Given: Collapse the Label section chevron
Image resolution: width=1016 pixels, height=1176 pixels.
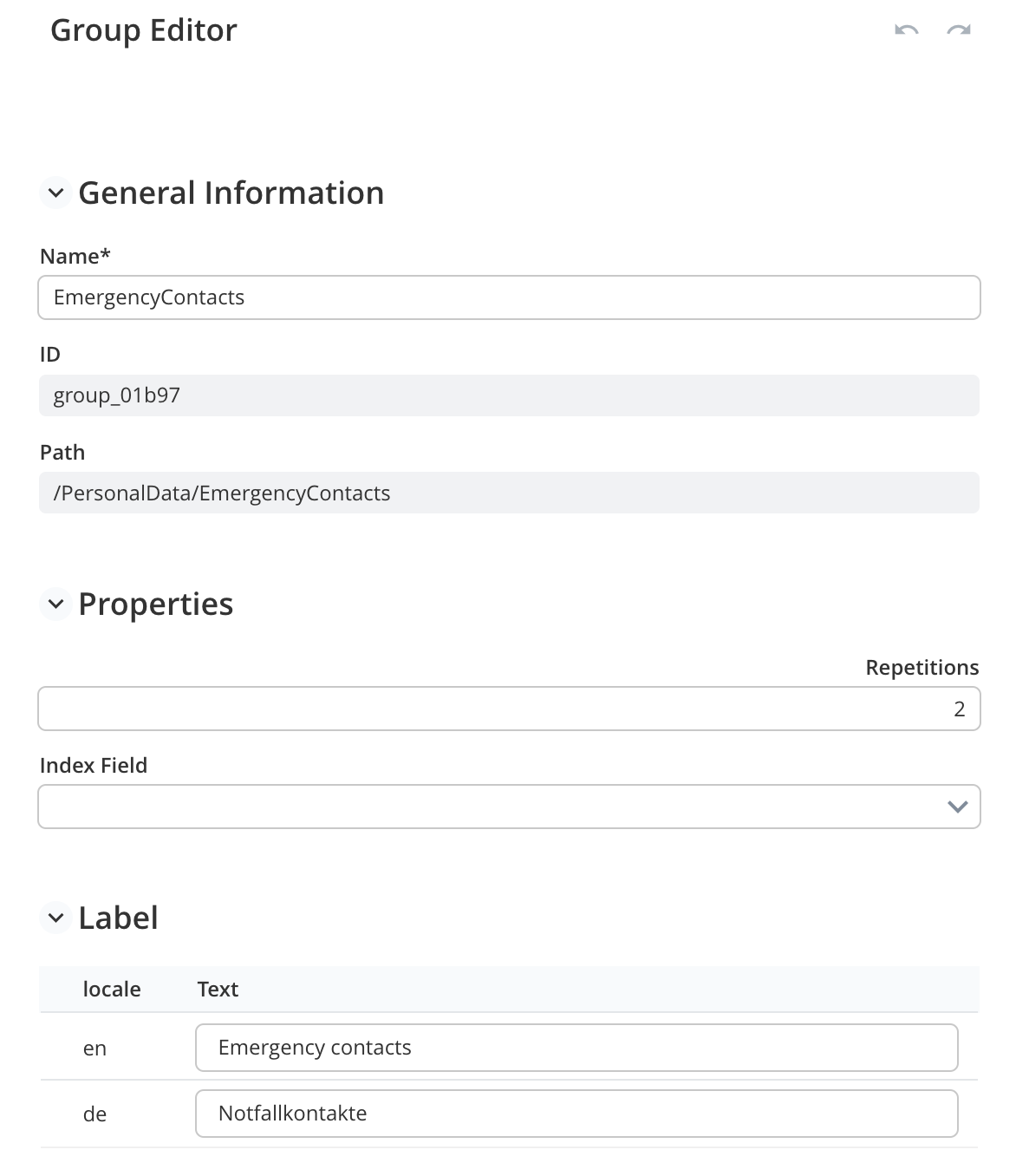Looking at the screenshot, I should click(55, 918).
